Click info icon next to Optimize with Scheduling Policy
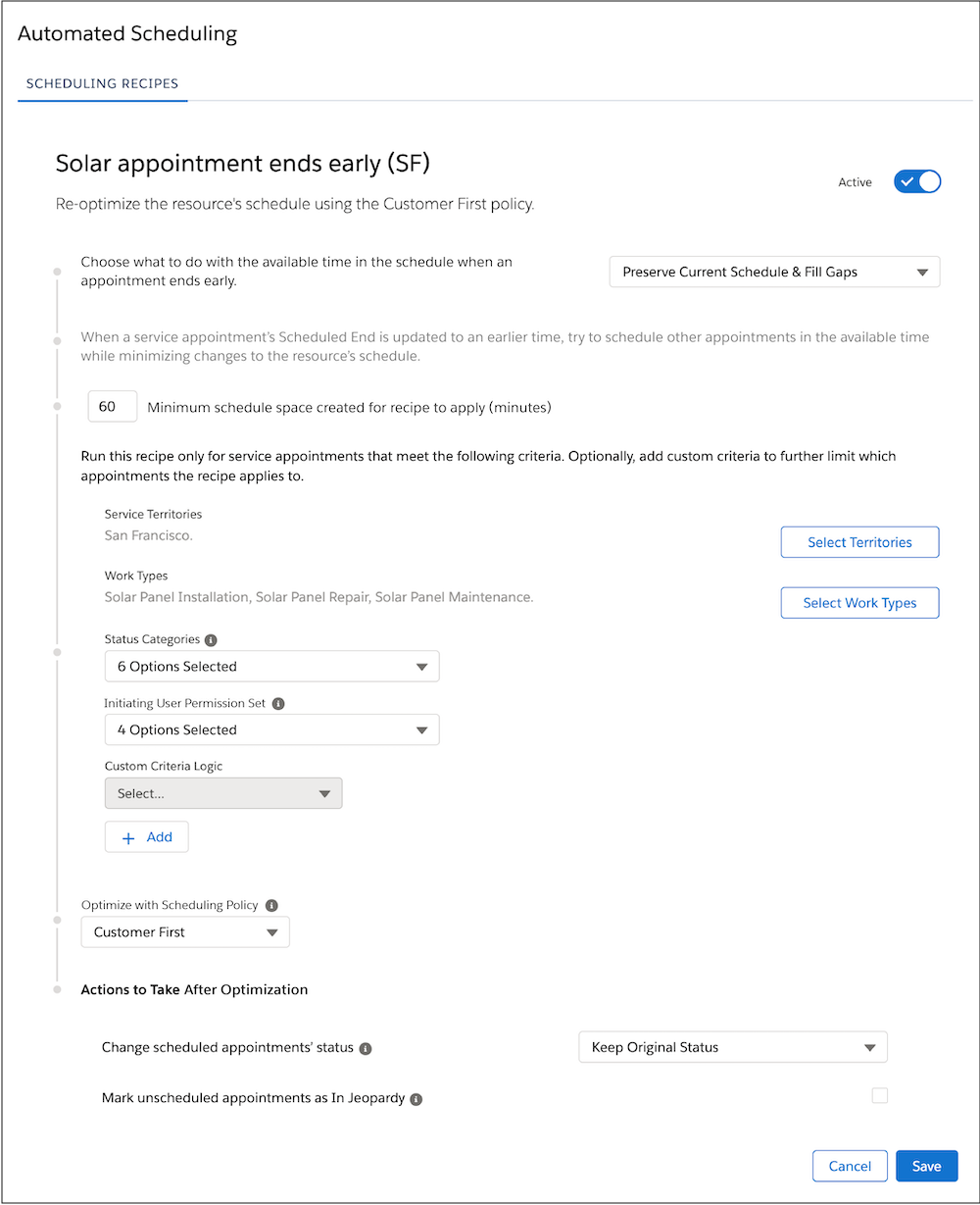The image size is (980, 1205). point(272,906)
